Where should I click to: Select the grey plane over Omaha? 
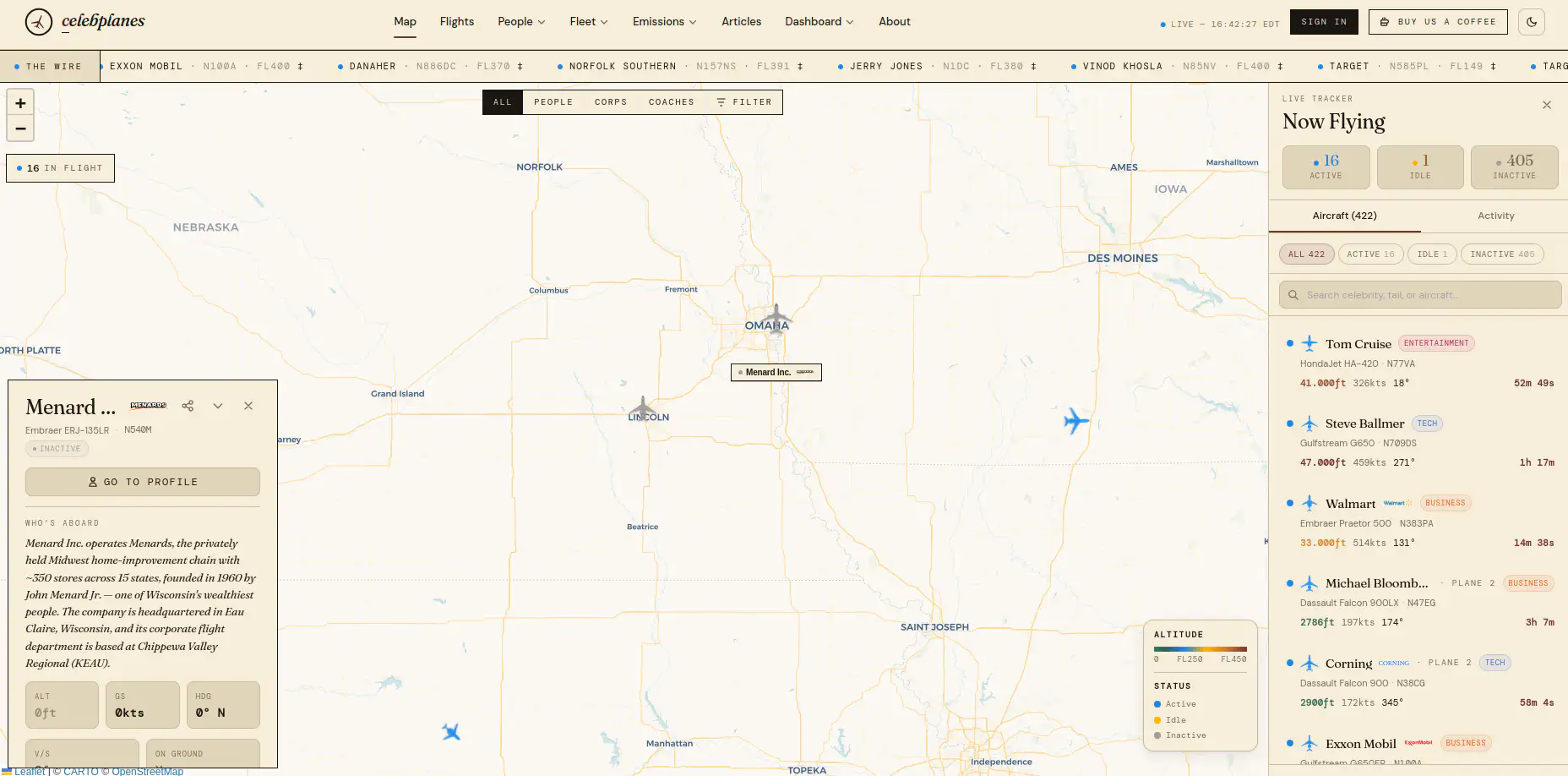click(x=776, y=319)
